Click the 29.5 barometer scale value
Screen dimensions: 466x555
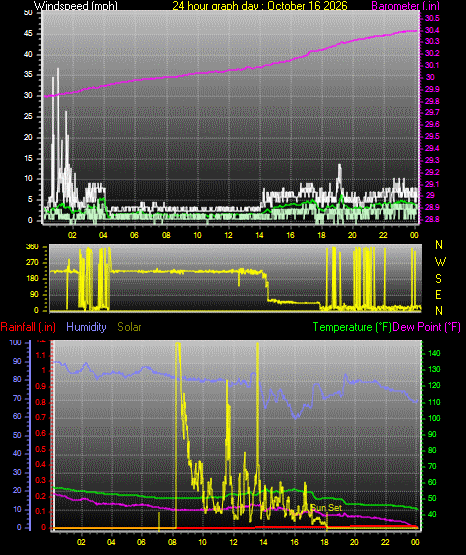click(432, 136)
